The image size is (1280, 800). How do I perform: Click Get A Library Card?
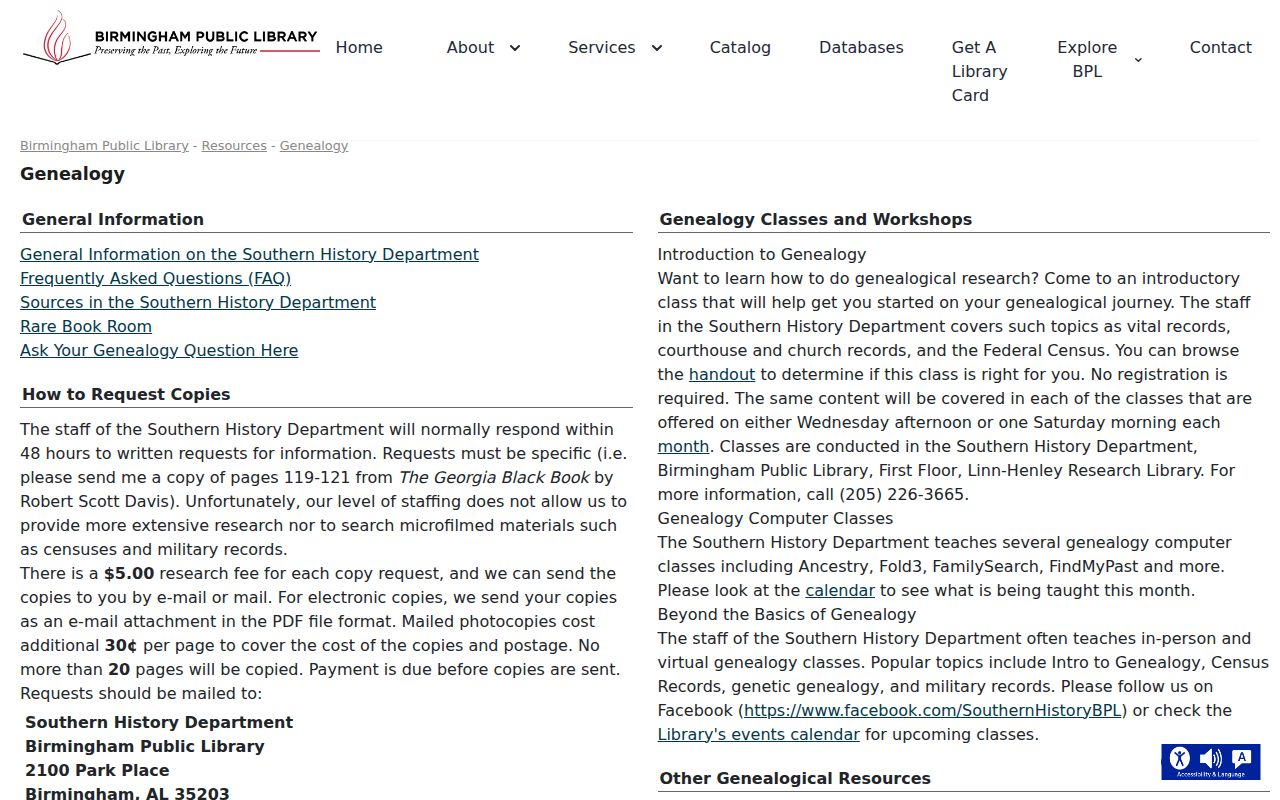coord(979,71)
